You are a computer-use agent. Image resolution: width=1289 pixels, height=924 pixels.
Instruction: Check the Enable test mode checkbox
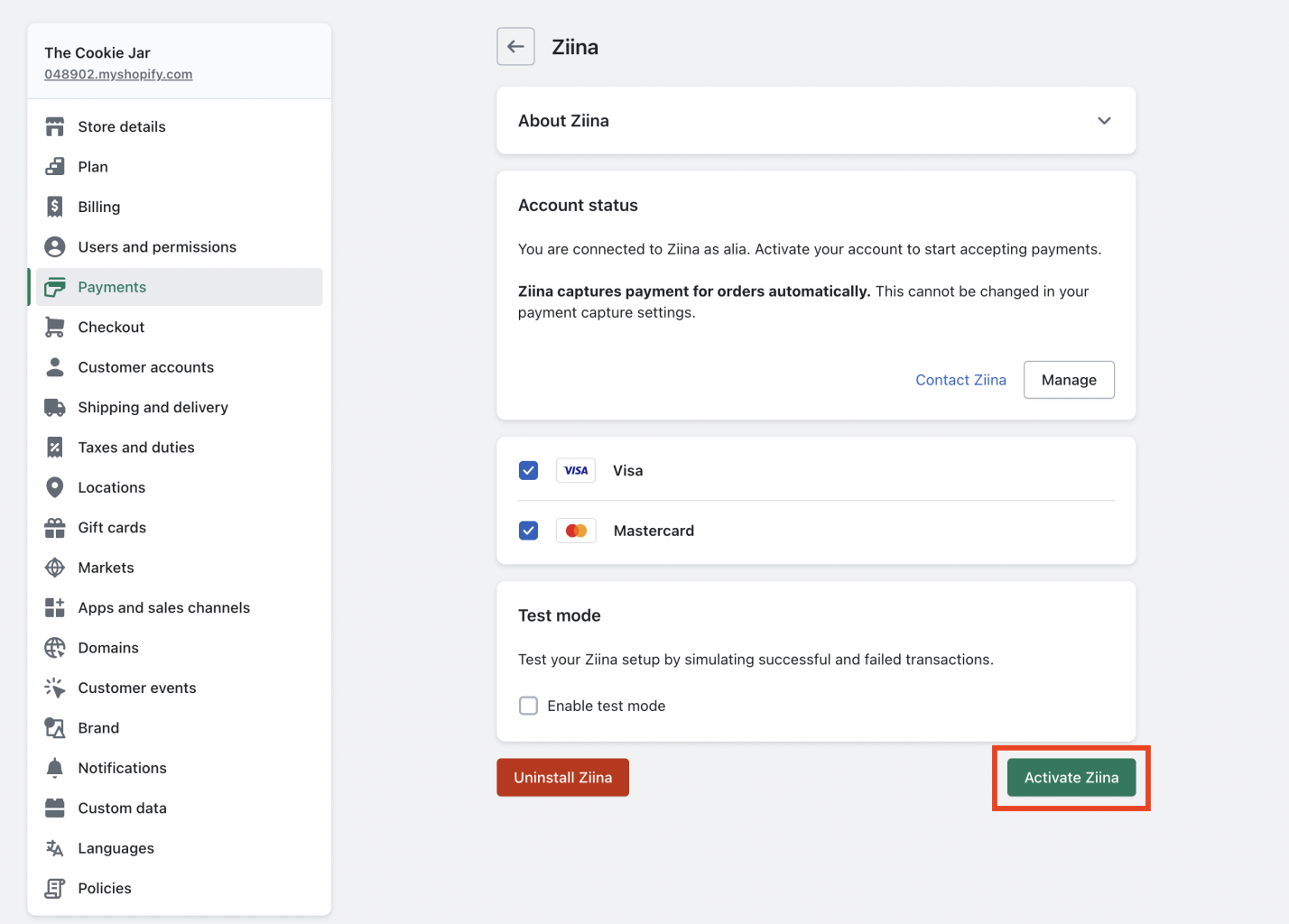[x=529, y=706]
